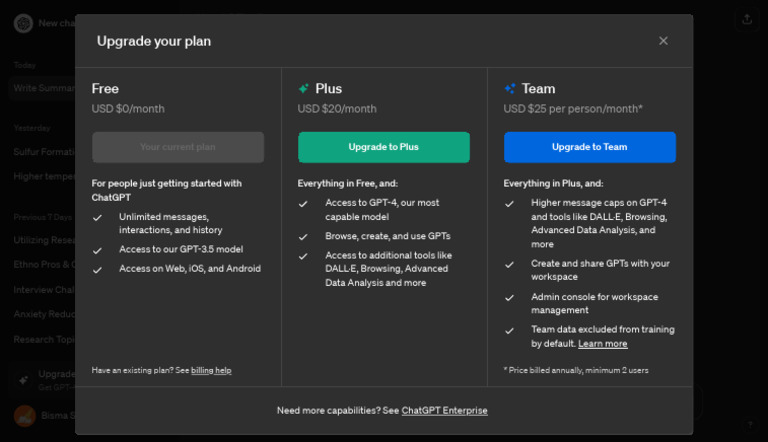Click checkmark beside Admin console feature
Viewport: 768px width, 442px height.
(510, 297)
